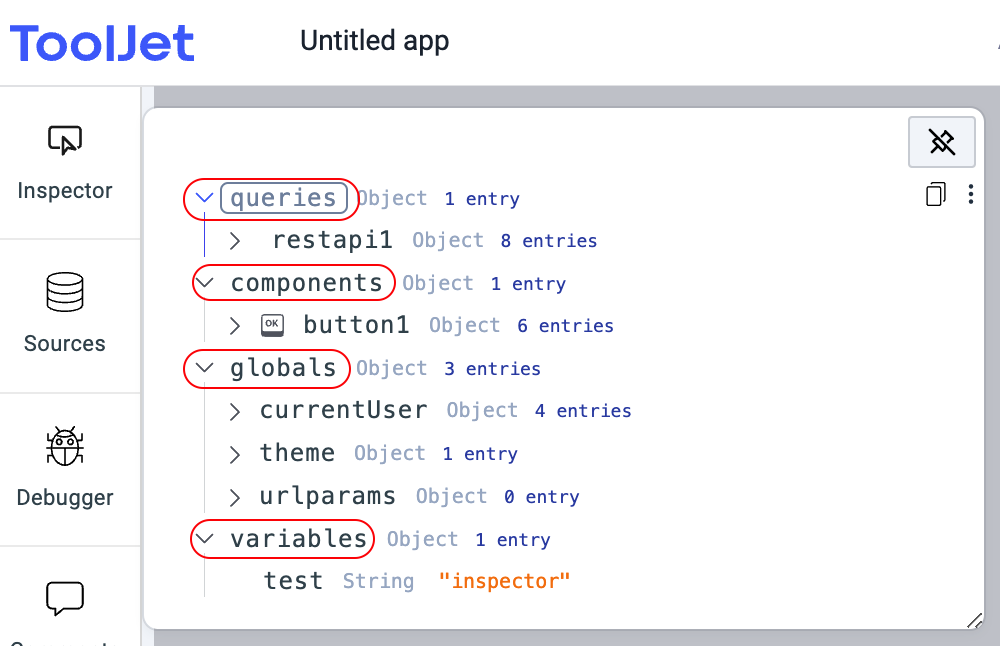
Task: Collapse the components node
Action: click(x=206, y=283)
